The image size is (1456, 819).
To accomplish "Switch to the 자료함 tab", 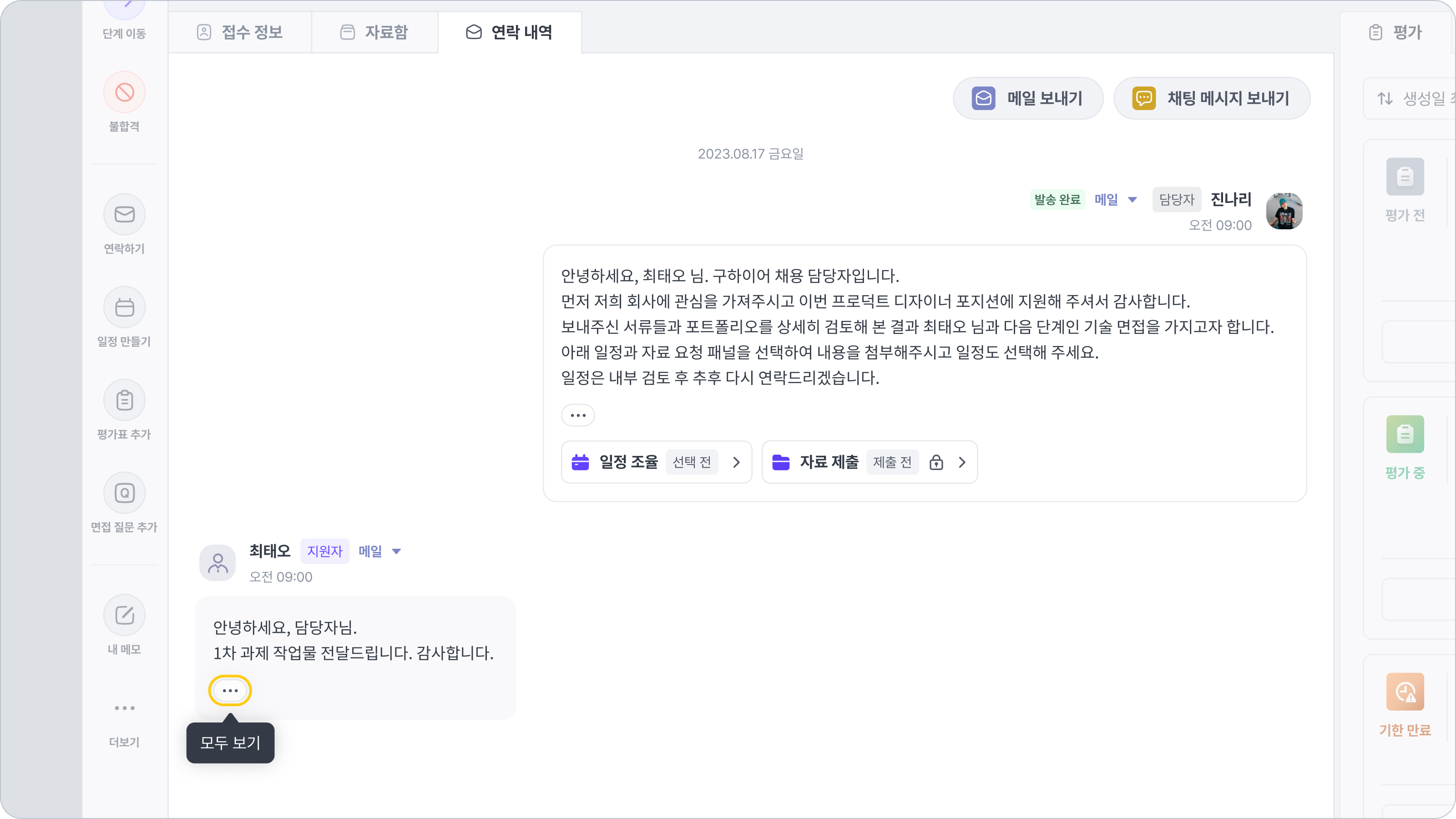I will [374, 32].
